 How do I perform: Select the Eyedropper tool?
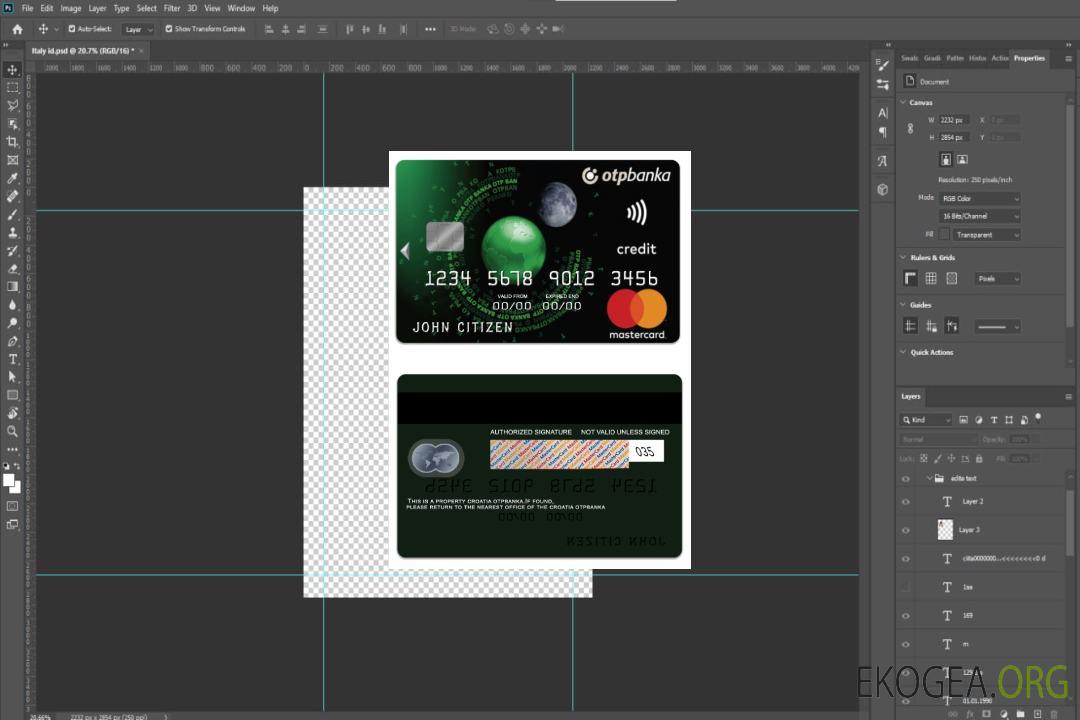click(12, 178)
